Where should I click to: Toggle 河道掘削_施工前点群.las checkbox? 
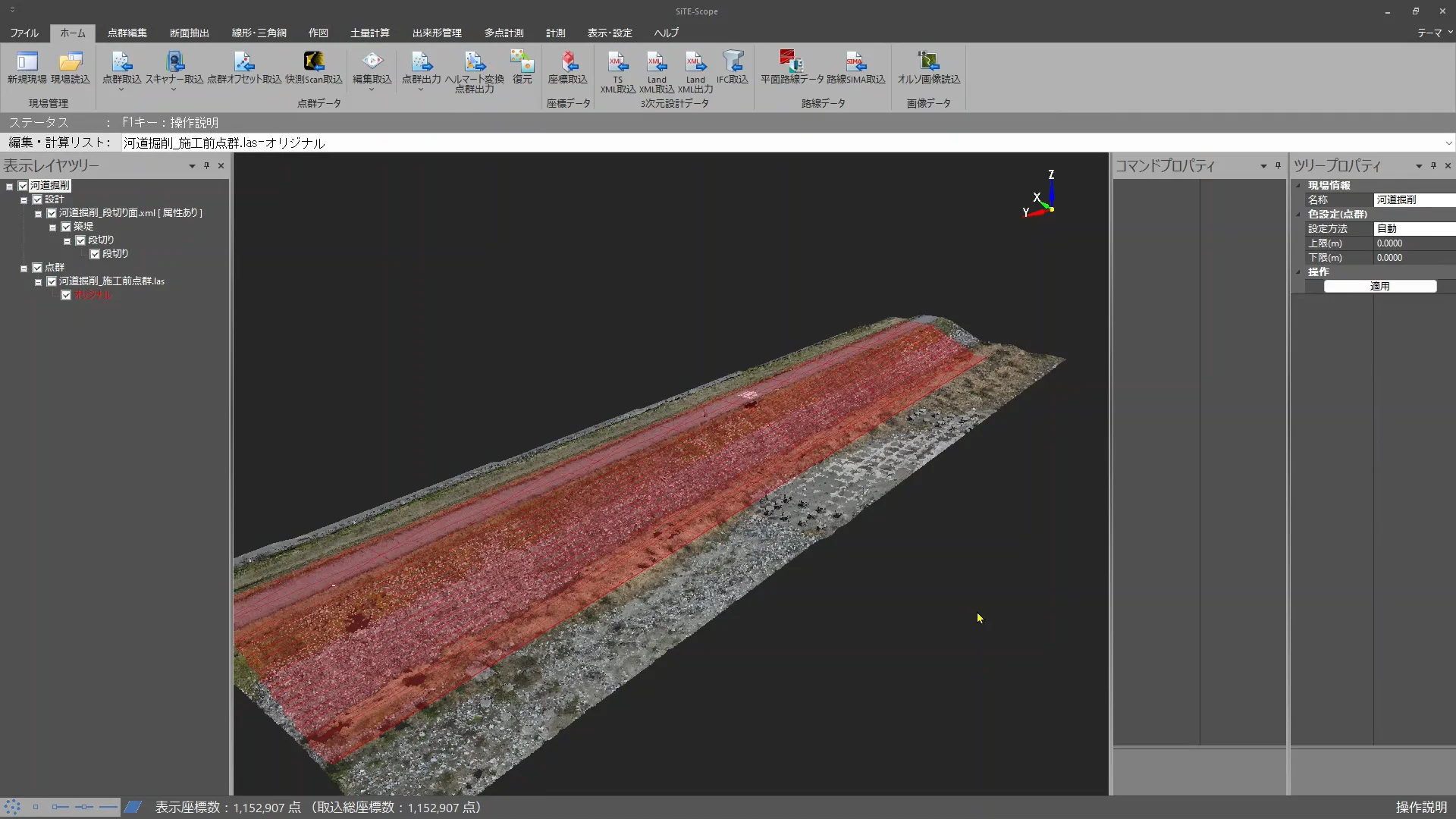coord(52,281)
